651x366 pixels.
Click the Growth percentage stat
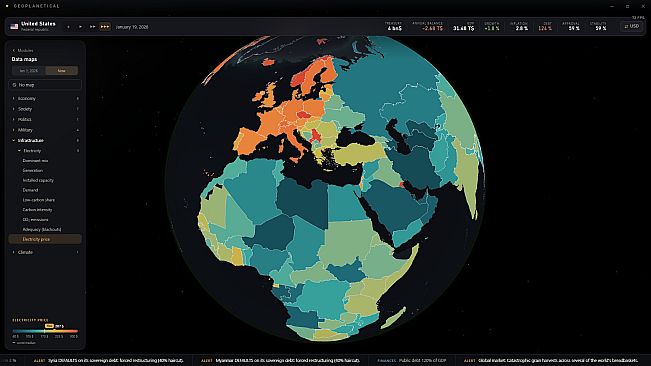coord(492,26)
